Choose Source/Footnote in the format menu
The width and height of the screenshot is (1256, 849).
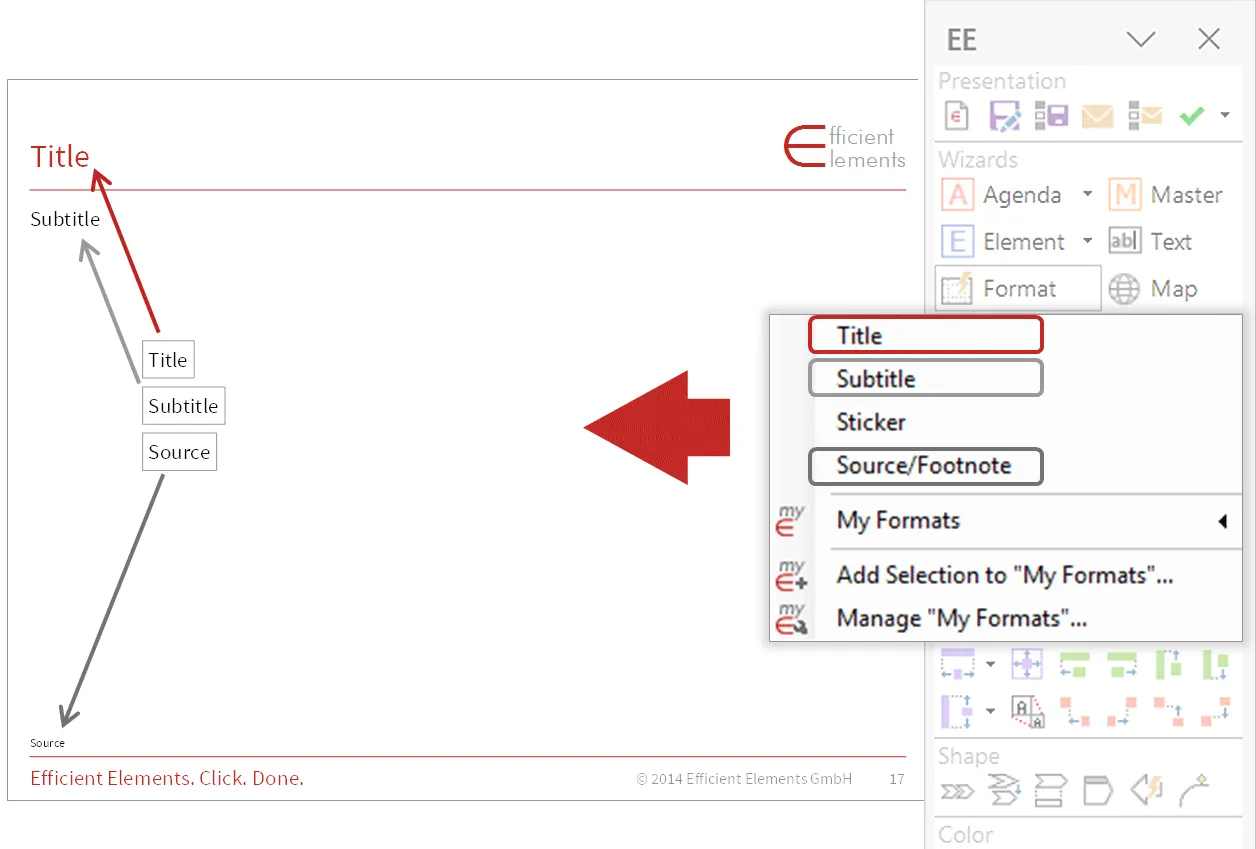coord(925,466)
